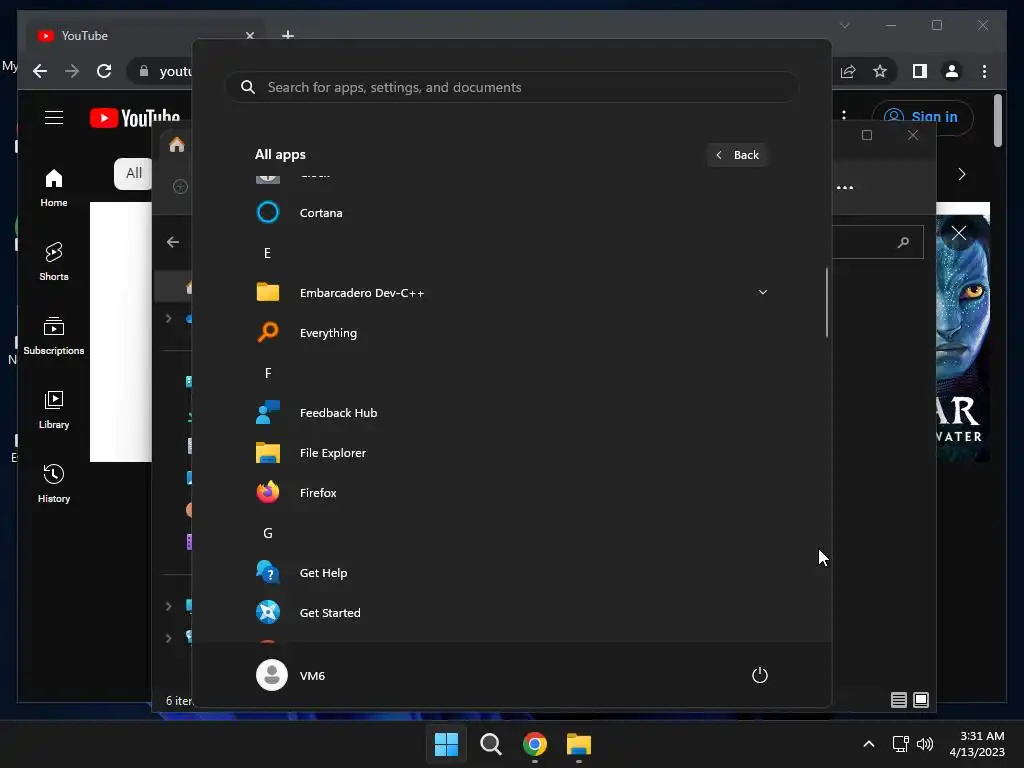The width and height of the screenshot is (1024, 768).
Task: Open Feedback Hub app
Action: [x=511, y=413]
